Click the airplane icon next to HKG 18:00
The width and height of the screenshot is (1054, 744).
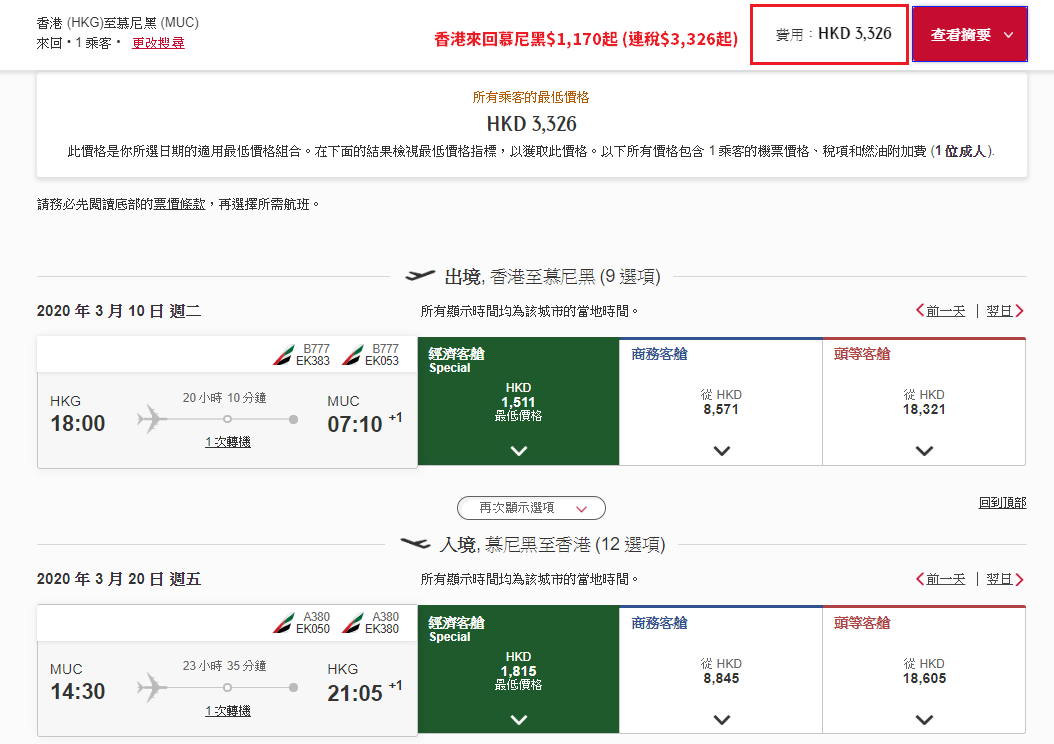(152, 419)
